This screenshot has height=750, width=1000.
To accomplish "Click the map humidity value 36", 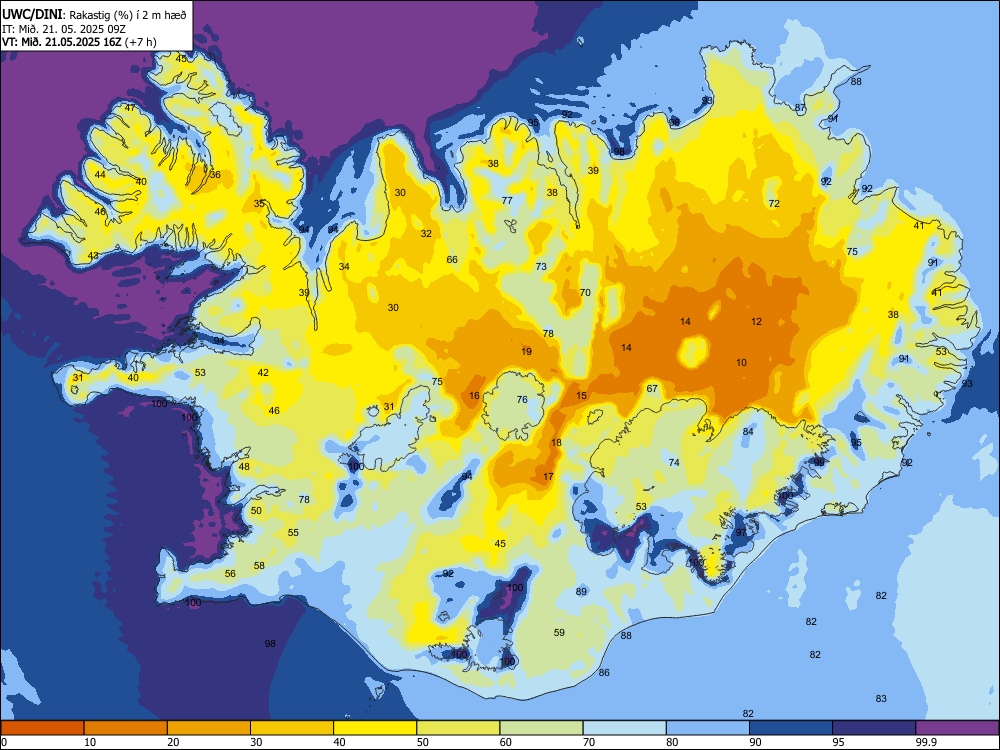I will click(x=215, y=175).
